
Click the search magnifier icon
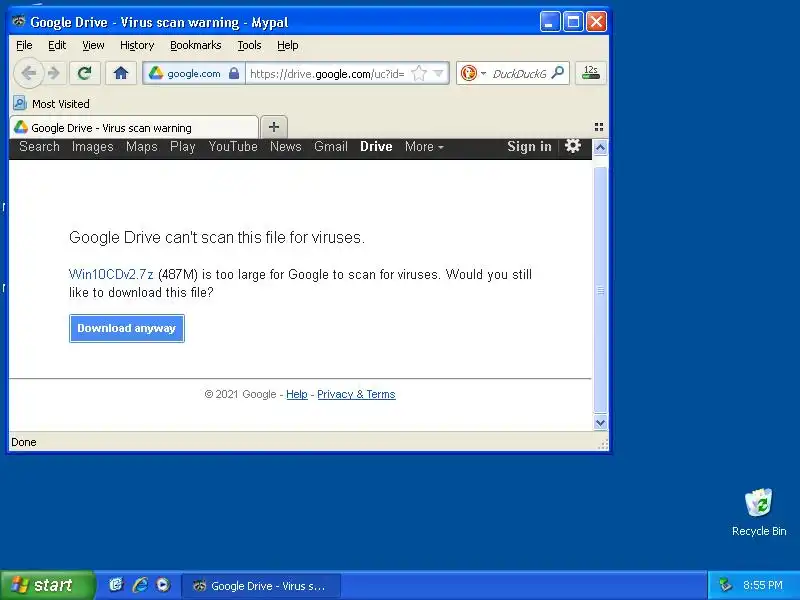[x=558, y=73]
